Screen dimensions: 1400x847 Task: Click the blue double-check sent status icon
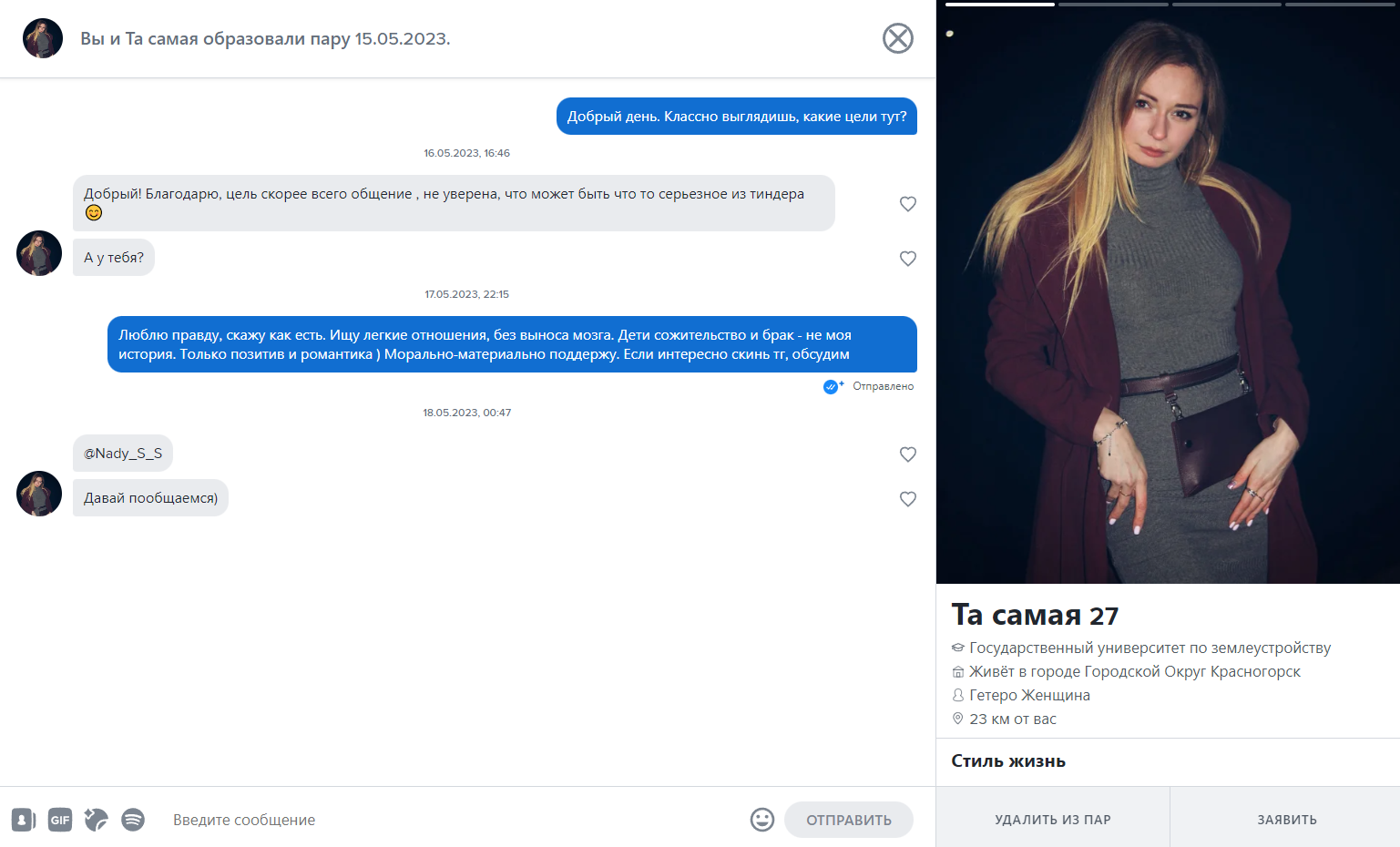[833, 386]
